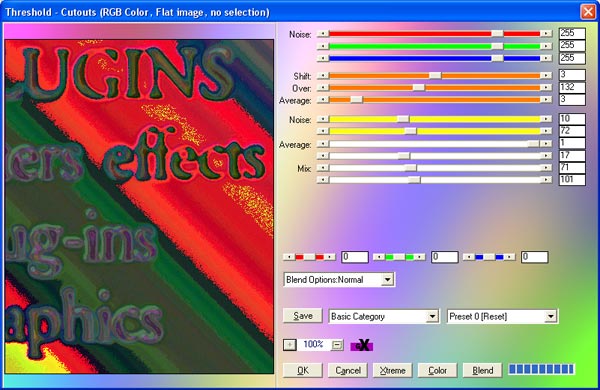Click right arrow of red Noise slider
The height and width of the screenshot is (390, 600).
[546, 34]
